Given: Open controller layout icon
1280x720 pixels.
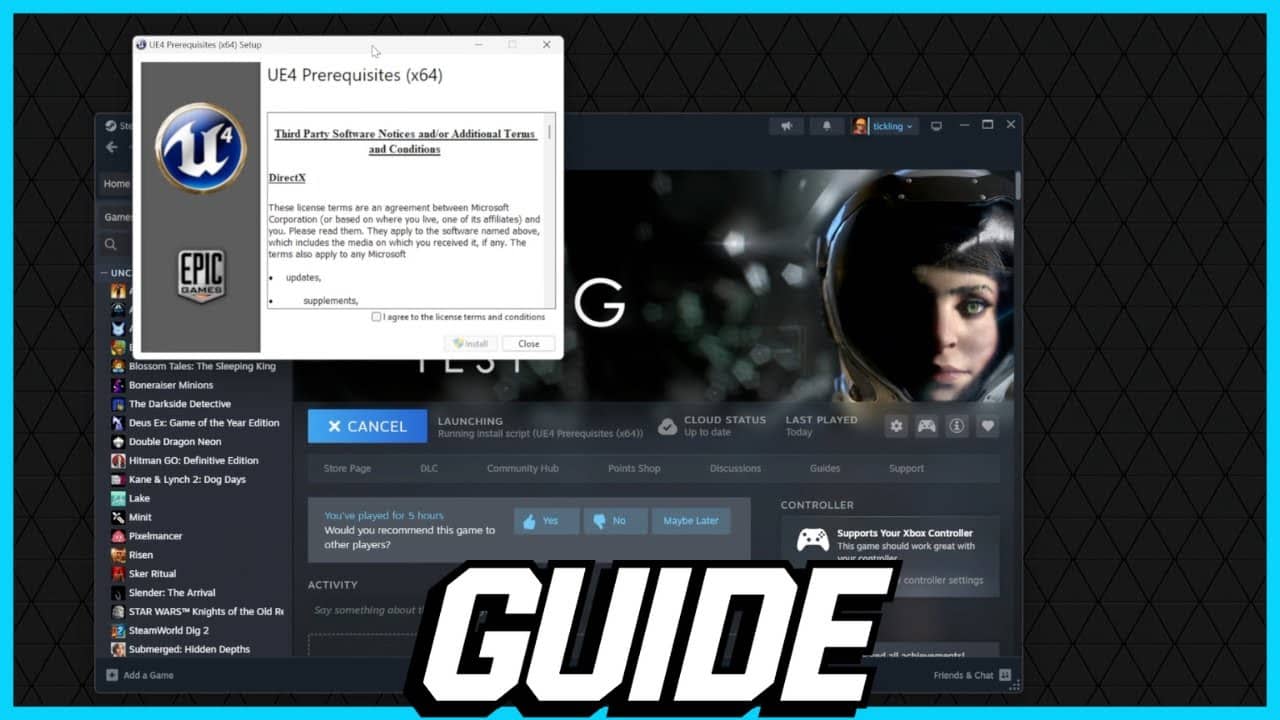Looking at the screenshot, I should click(927, 426).
